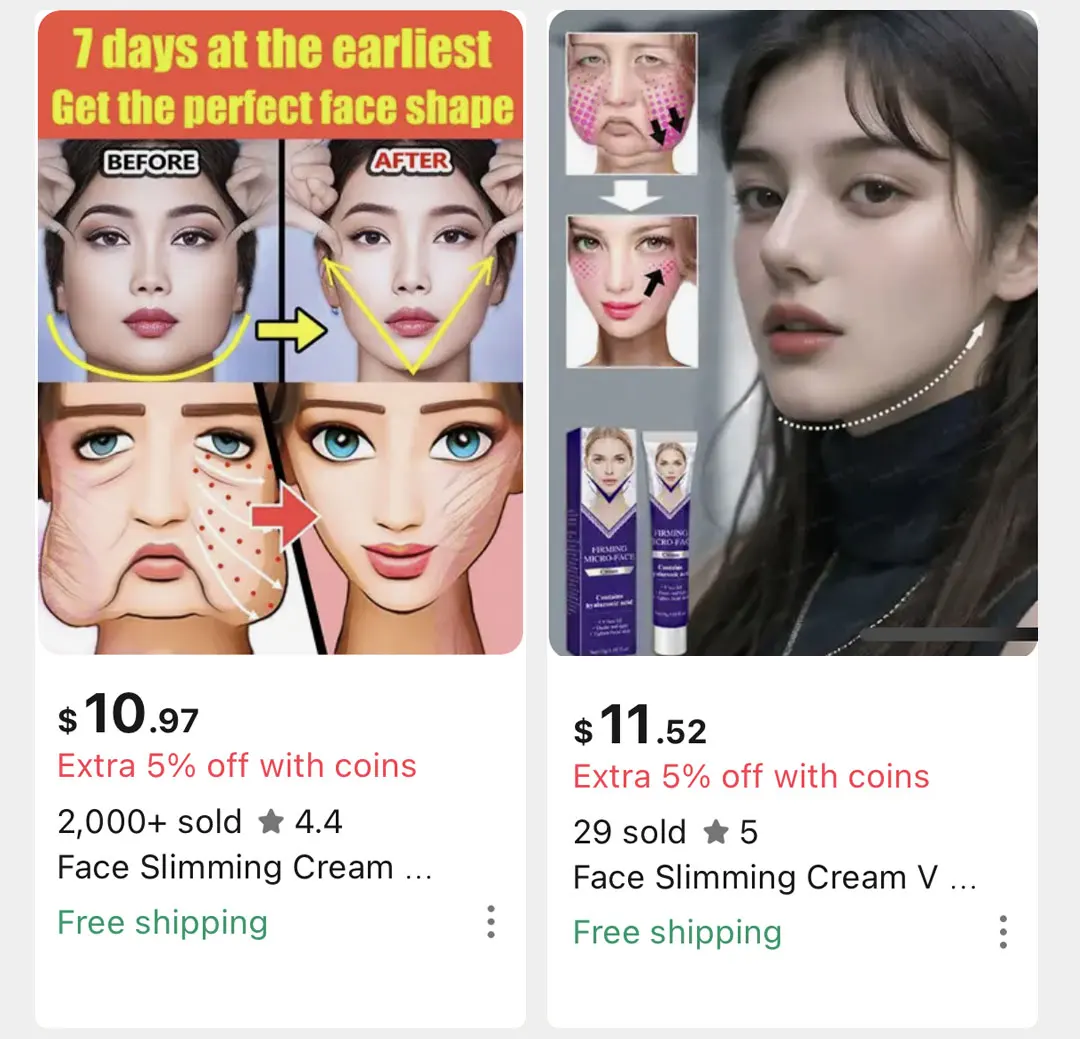This screenshot has height=1039, width=1080.
Task: Open the before/after face shape product image
Action: coord(280,332)
